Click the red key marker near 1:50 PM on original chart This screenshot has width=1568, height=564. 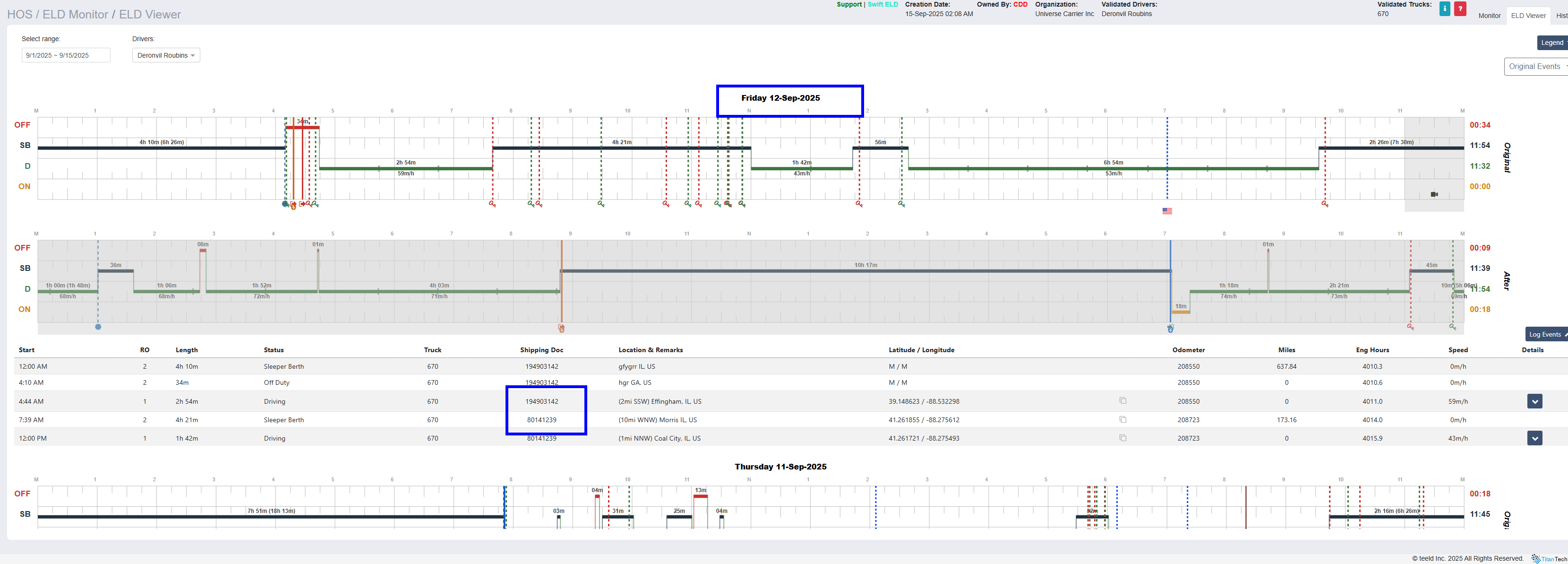pyautogui.click(x=859, y=203)
